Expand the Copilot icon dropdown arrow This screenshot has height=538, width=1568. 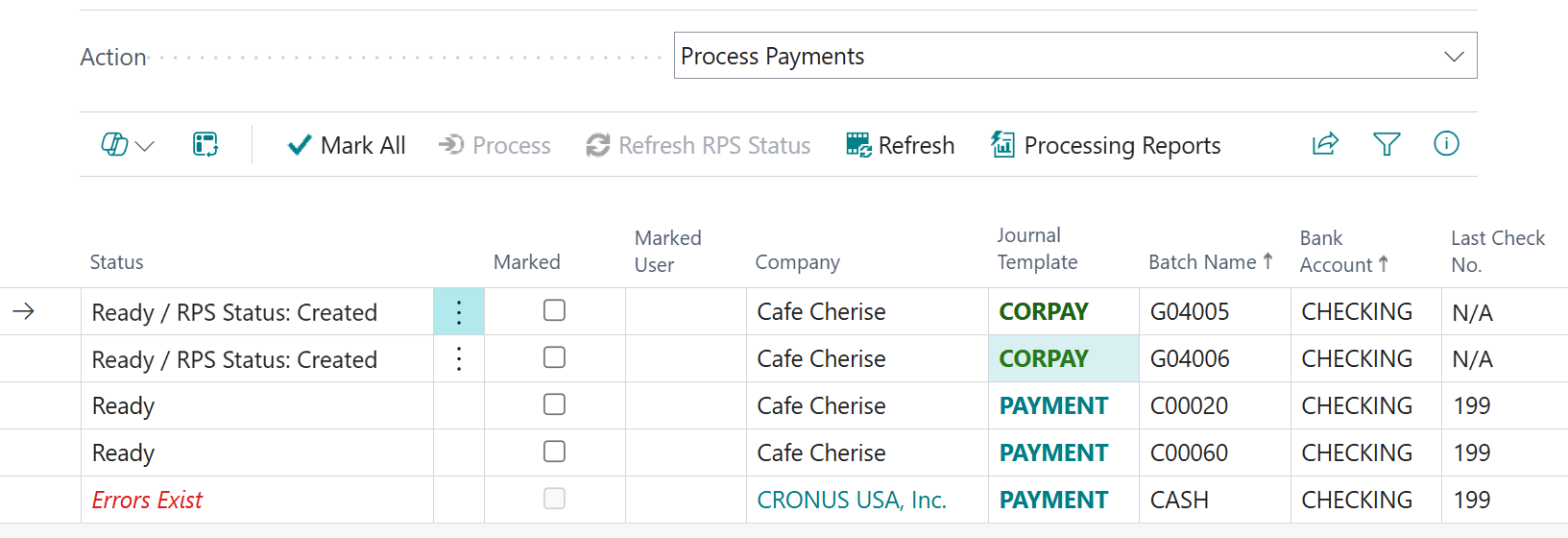click(145, 146)
